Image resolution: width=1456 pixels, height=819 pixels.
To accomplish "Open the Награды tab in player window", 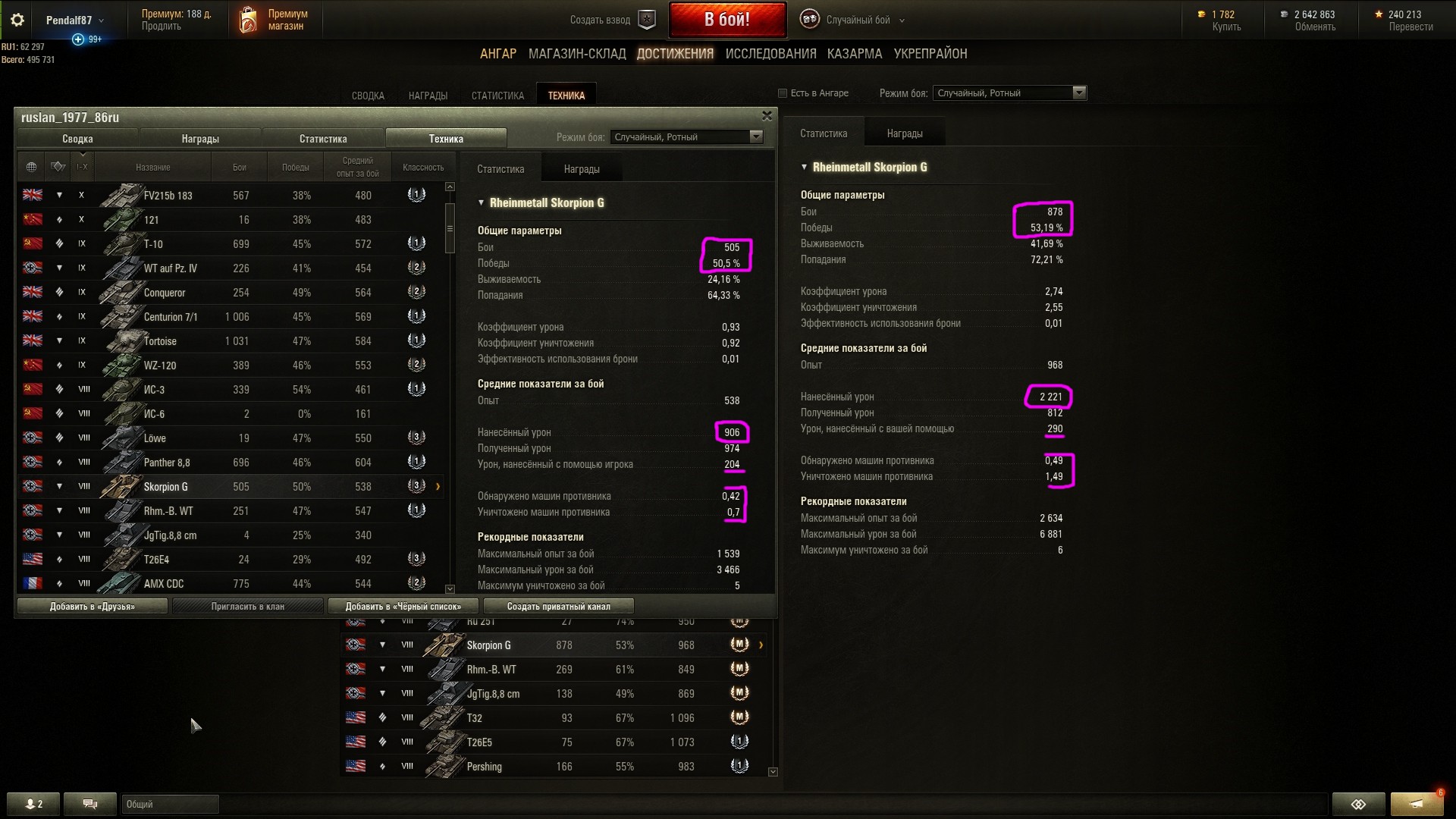I will click(x=200, y=139).
